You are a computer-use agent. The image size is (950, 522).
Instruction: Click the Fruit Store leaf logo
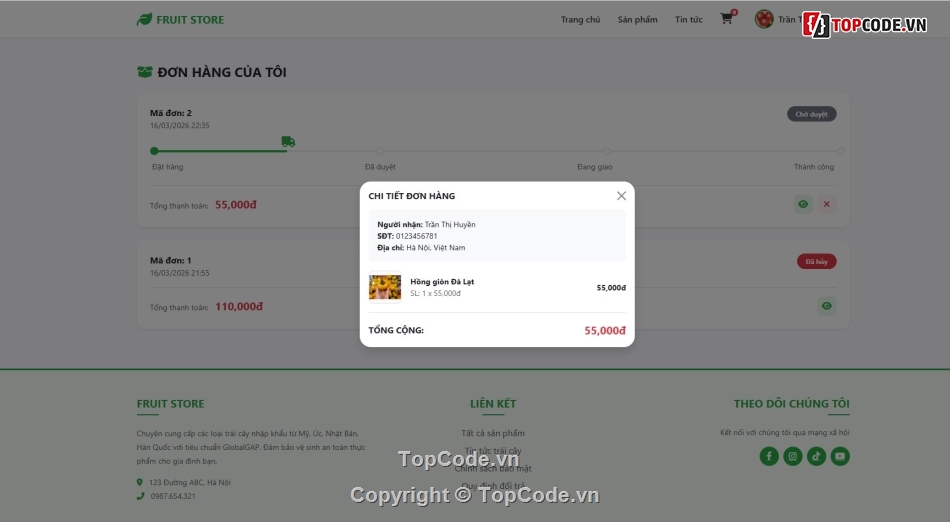click(144, 19)
